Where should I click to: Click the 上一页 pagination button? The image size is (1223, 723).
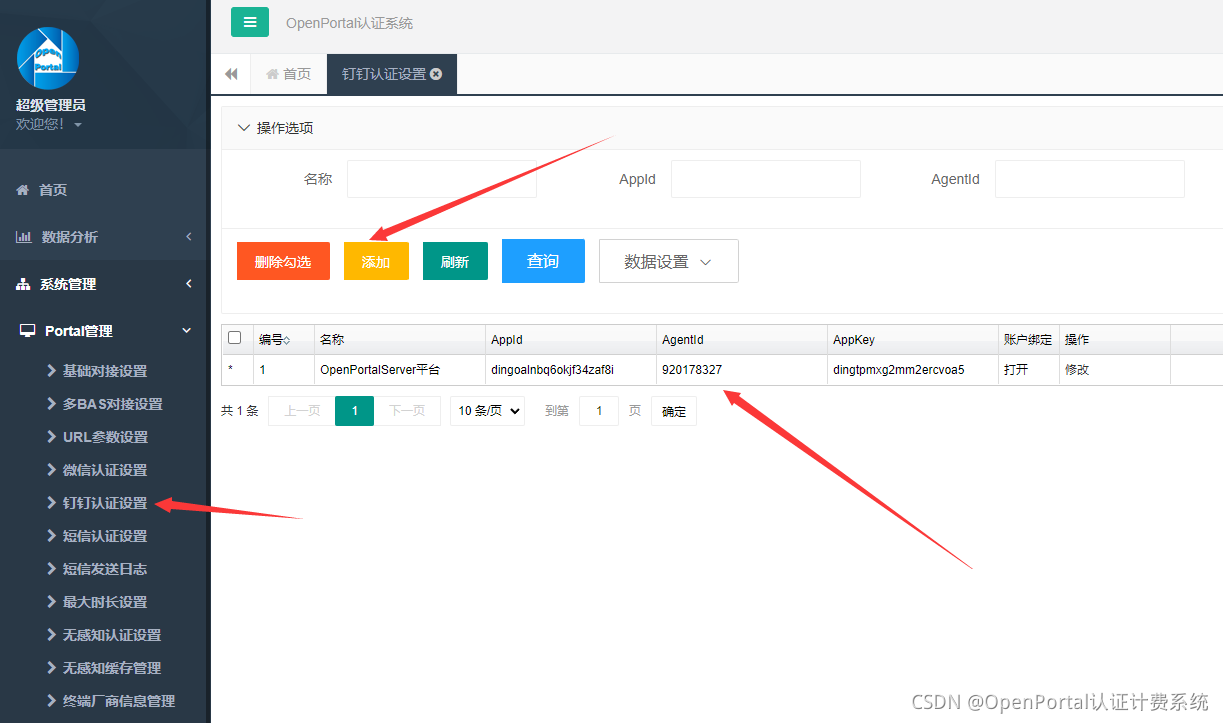301,411
